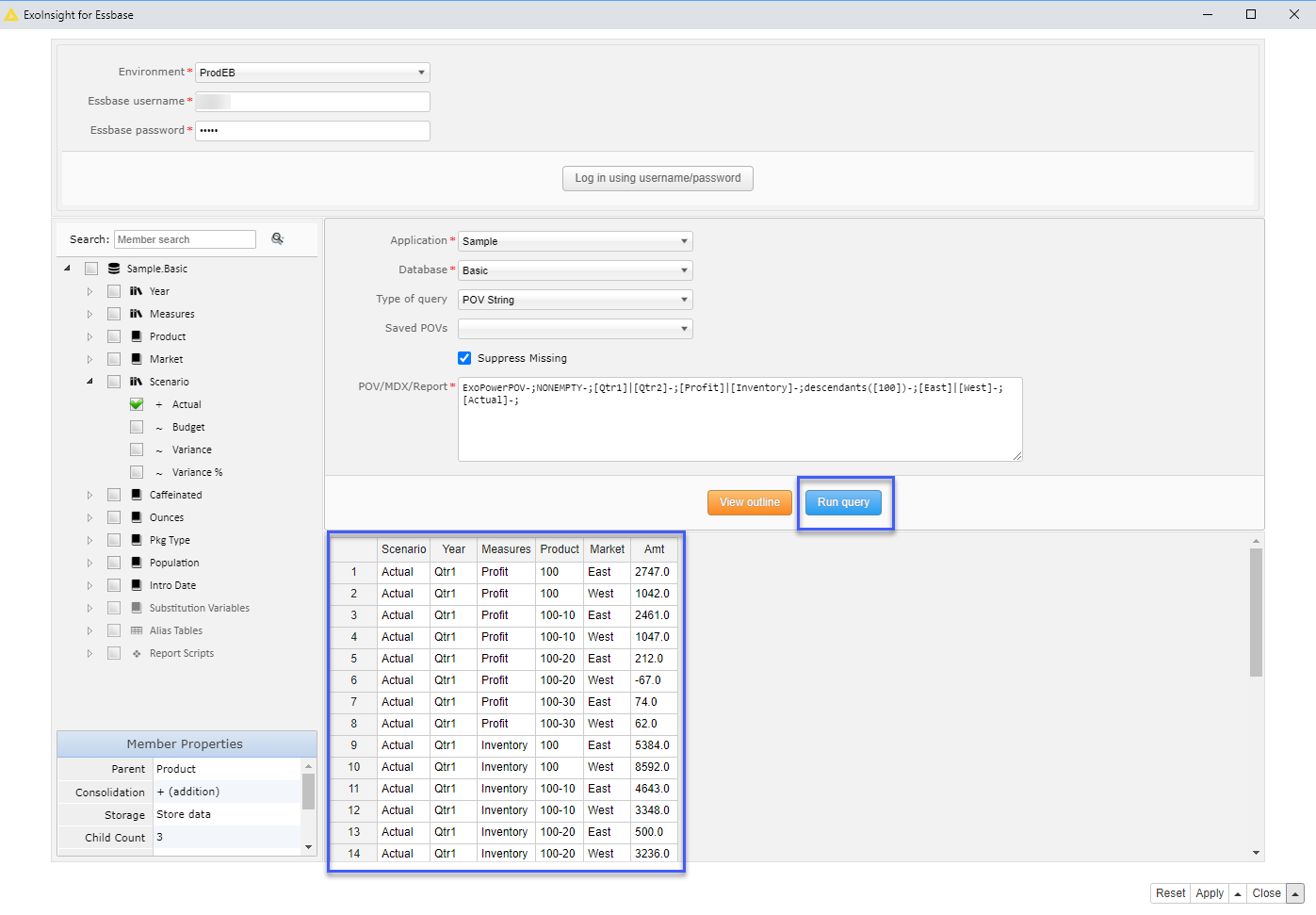Open the arrow menu next to Close
This screenshot has height=915, width=1316.
point(1295,893)
